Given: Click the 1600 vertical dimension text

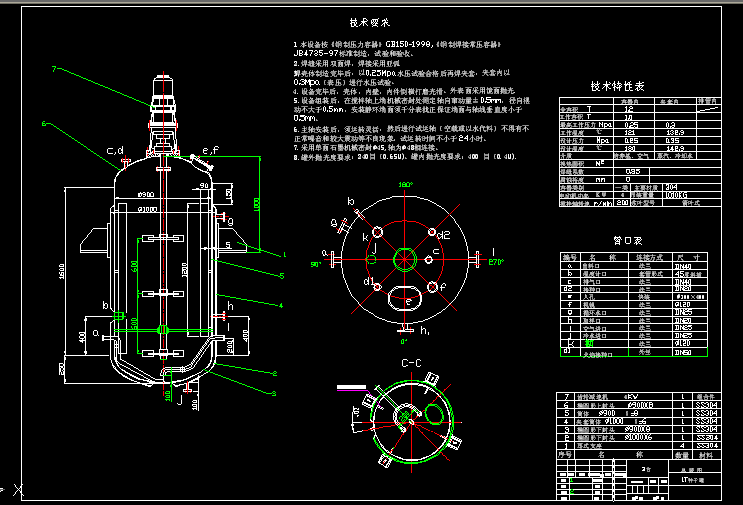Looking at the screenshot, I should [x=62, y=271].
